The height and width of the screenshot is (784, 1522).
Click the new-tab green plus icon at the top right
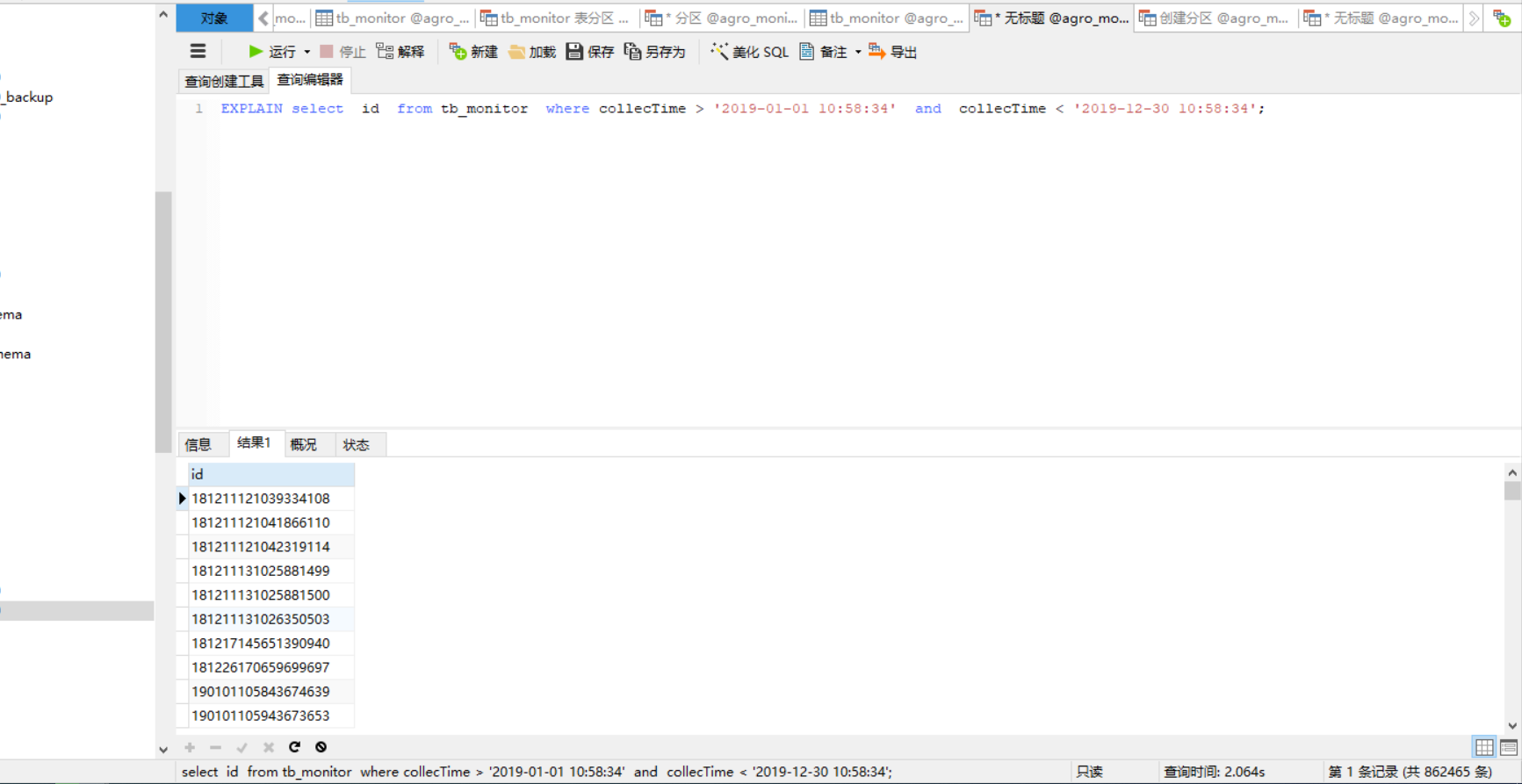pyautogui.click(x=1502, y=18)
